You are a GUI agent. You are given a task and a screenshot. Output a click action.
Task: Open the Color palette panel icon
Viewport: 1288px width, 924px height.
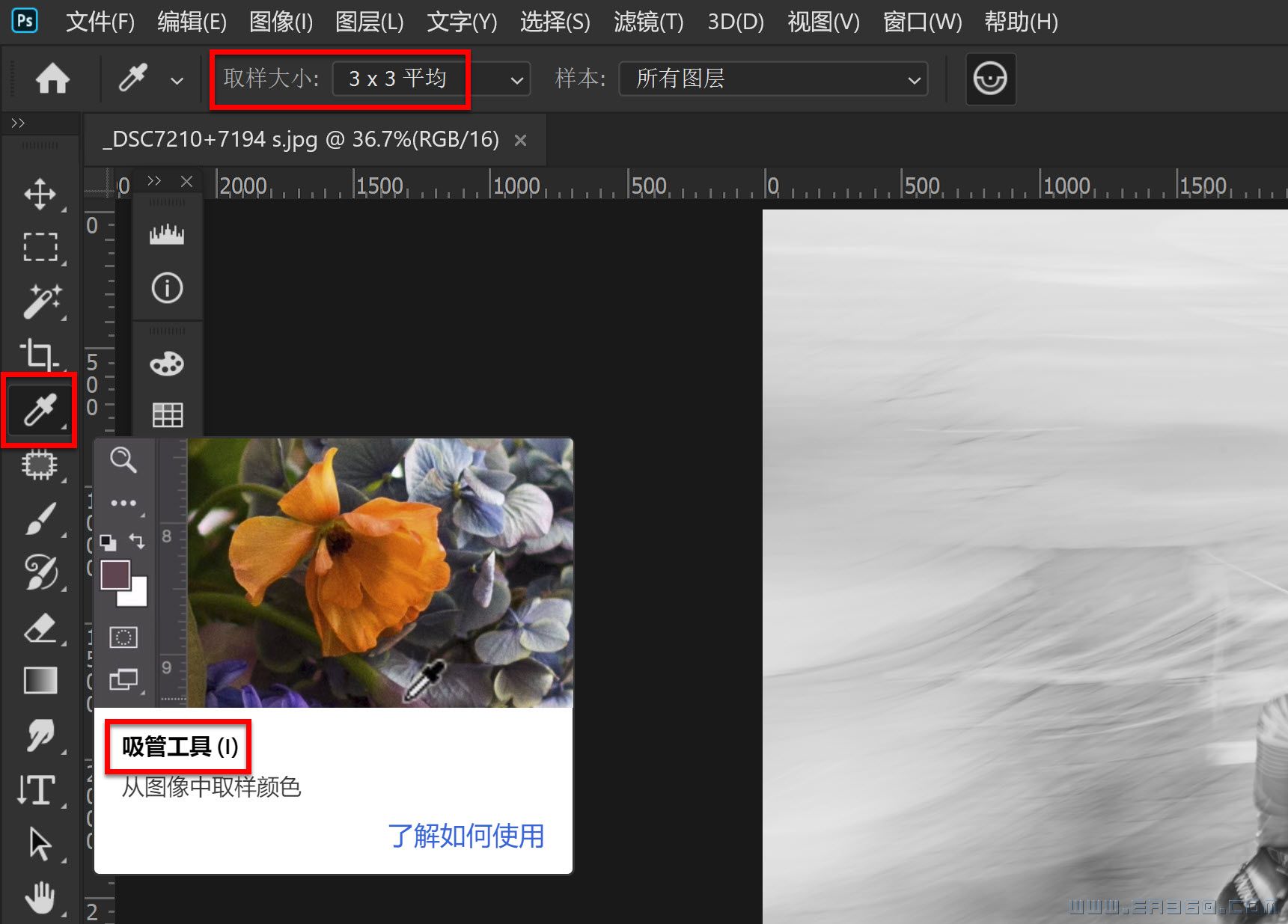[x=167, y=364]
